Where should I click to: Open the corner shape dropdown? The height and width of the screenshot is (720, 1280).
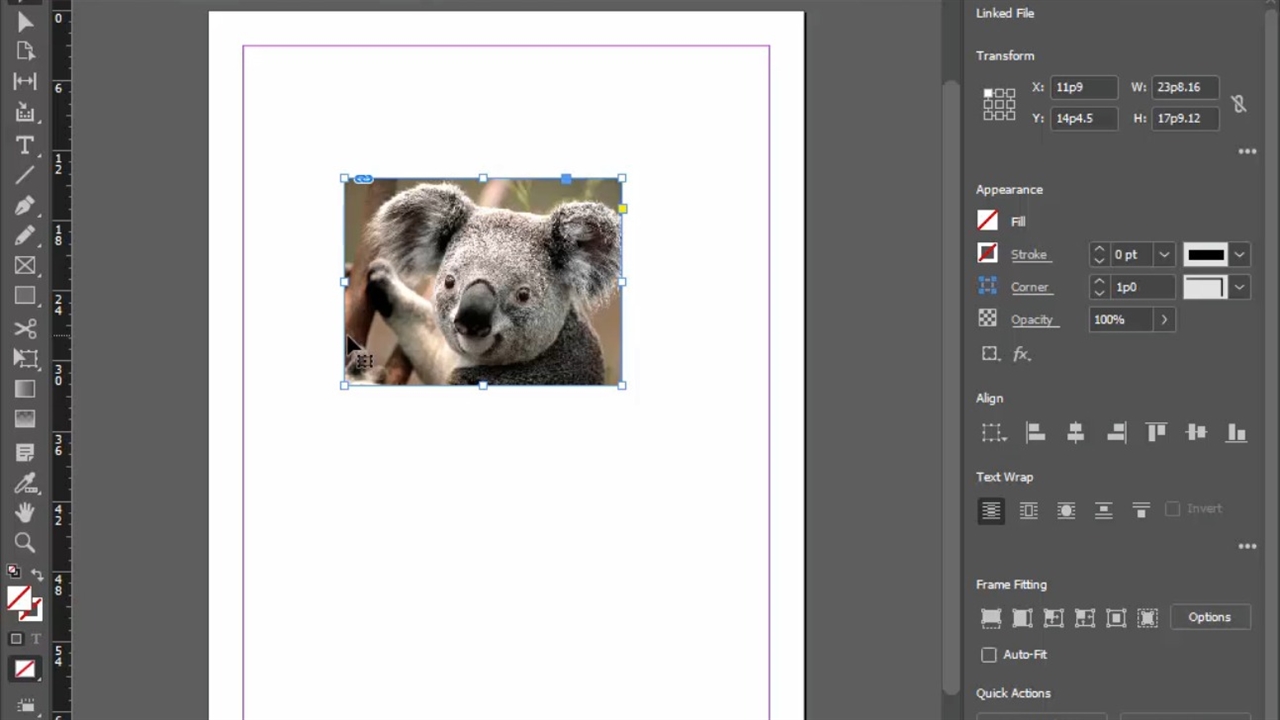1239,287
